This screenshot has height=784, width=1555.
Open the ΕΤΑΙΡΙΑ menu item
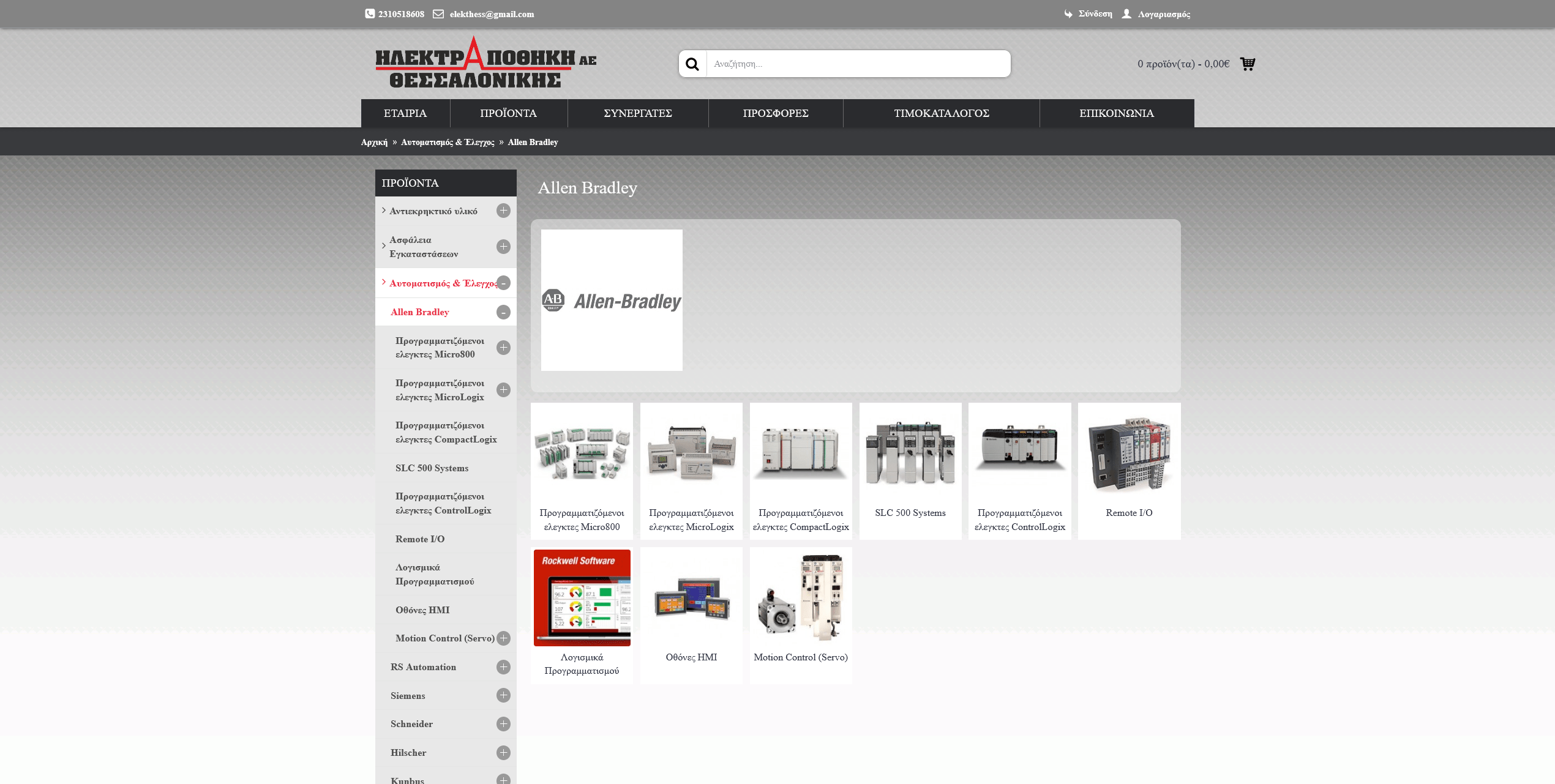pos(405,113)
